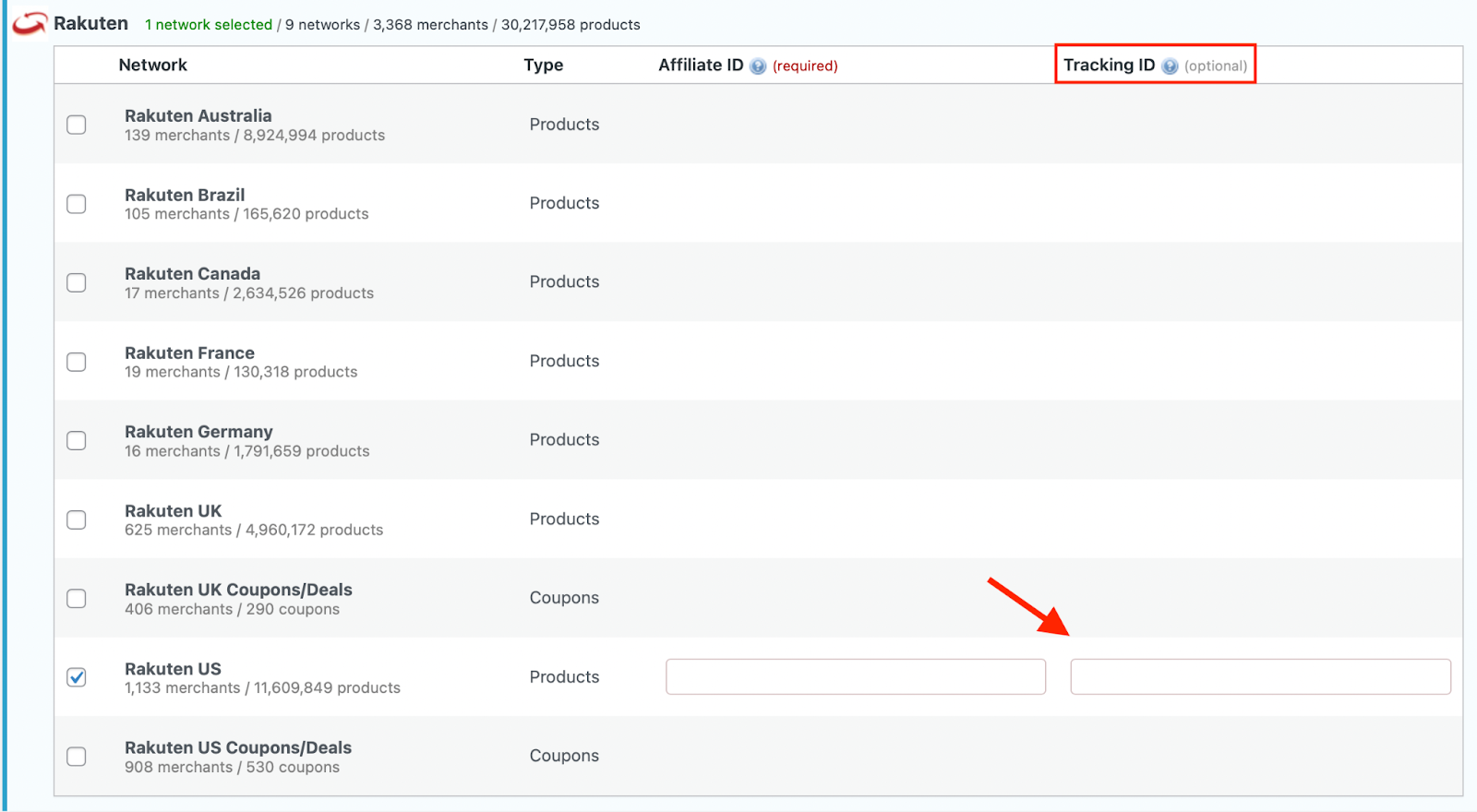Viewport: 1477px width, 812px height.
Task: Open the Tracking ID help icon
Action: (x=1170, y=66)
